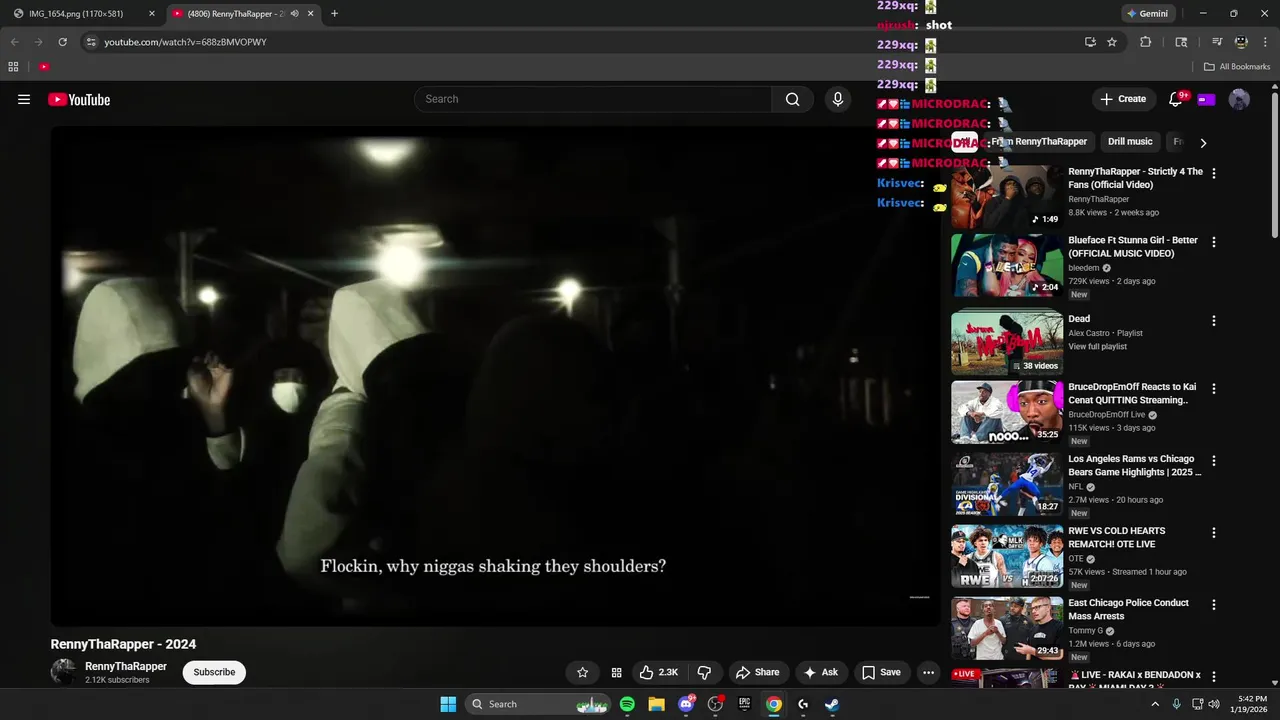Show next filter chips with arrow
The width and height of the screenshot is (1280, 720).
[1203, 143]
